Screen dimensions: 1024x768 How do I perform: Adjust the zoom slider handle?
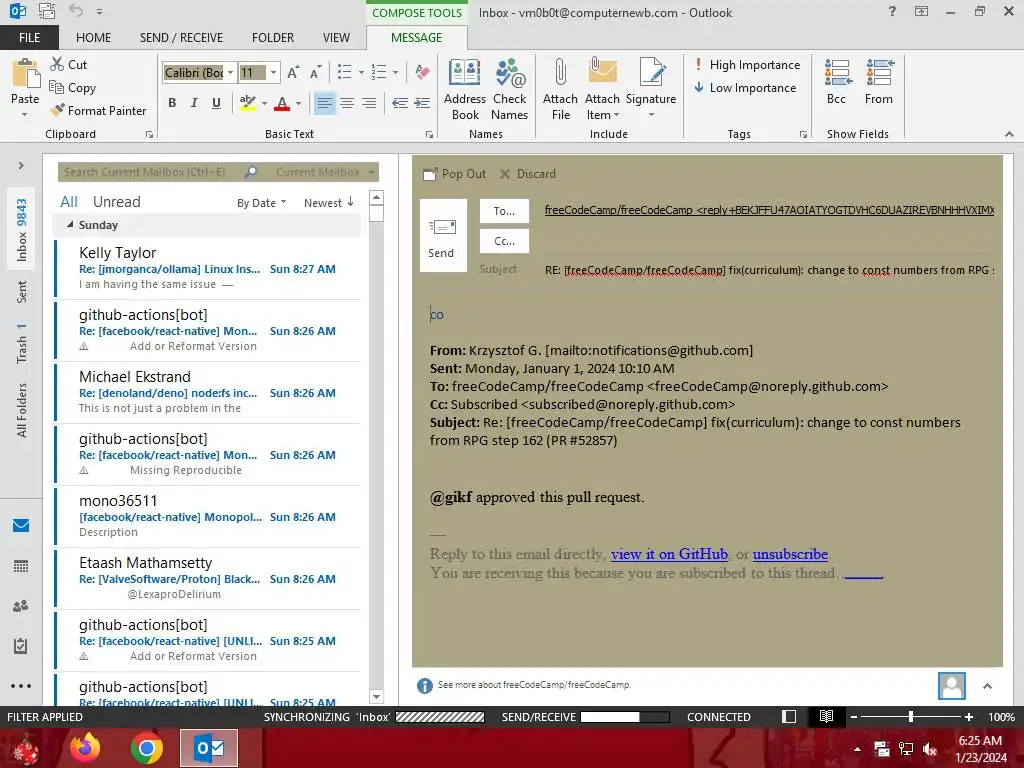pos(911,716)
